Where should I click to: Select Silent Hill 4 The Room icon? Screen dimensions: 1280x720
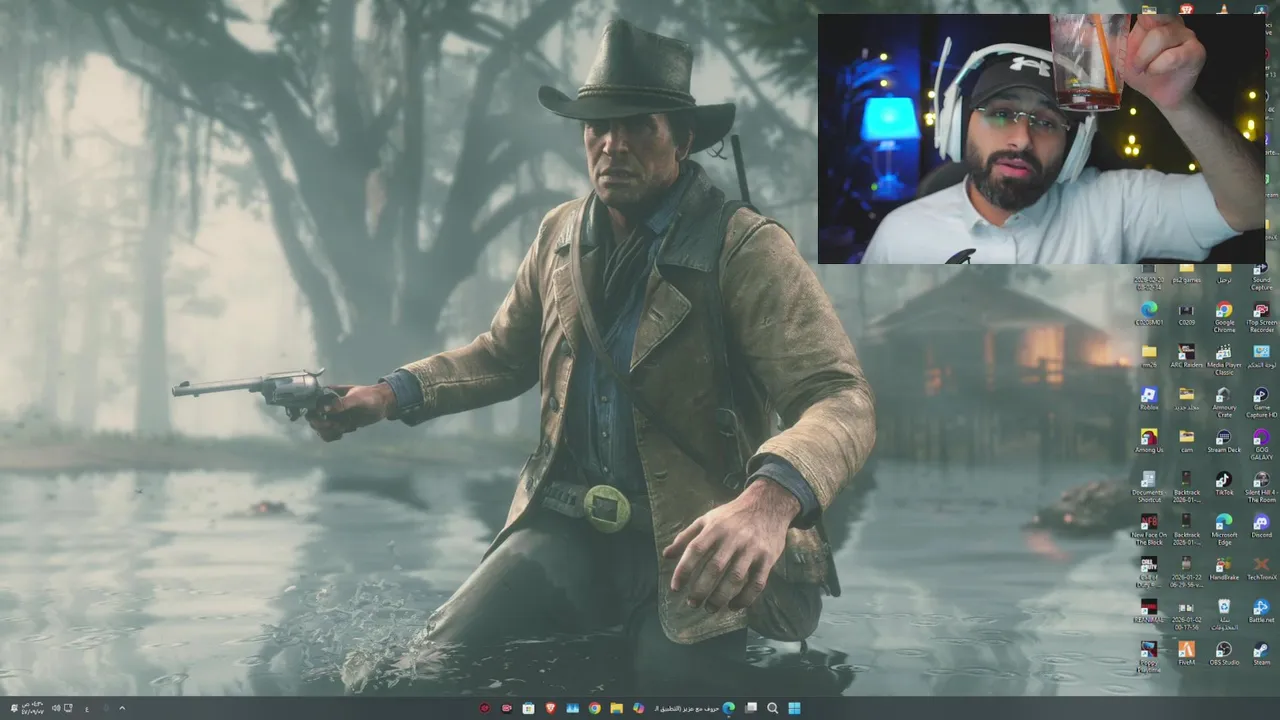pos(1261,487)
